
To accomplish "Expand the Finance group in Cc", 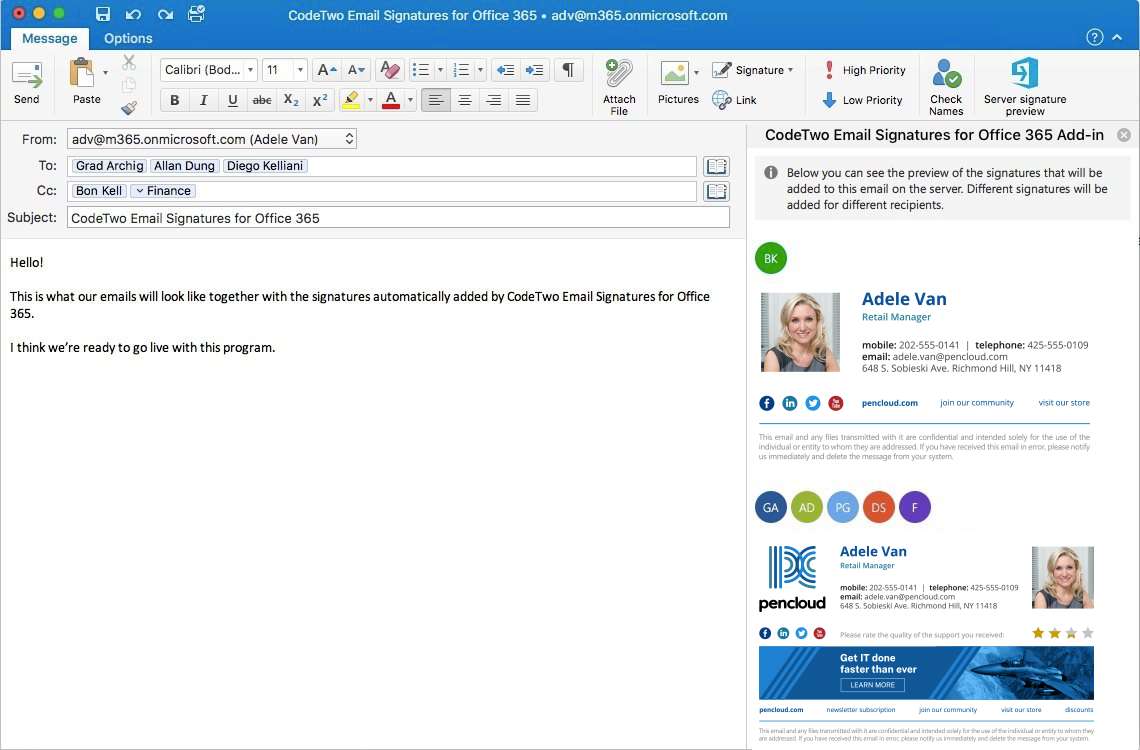I will pyautogui.click(x=140, y=191).
